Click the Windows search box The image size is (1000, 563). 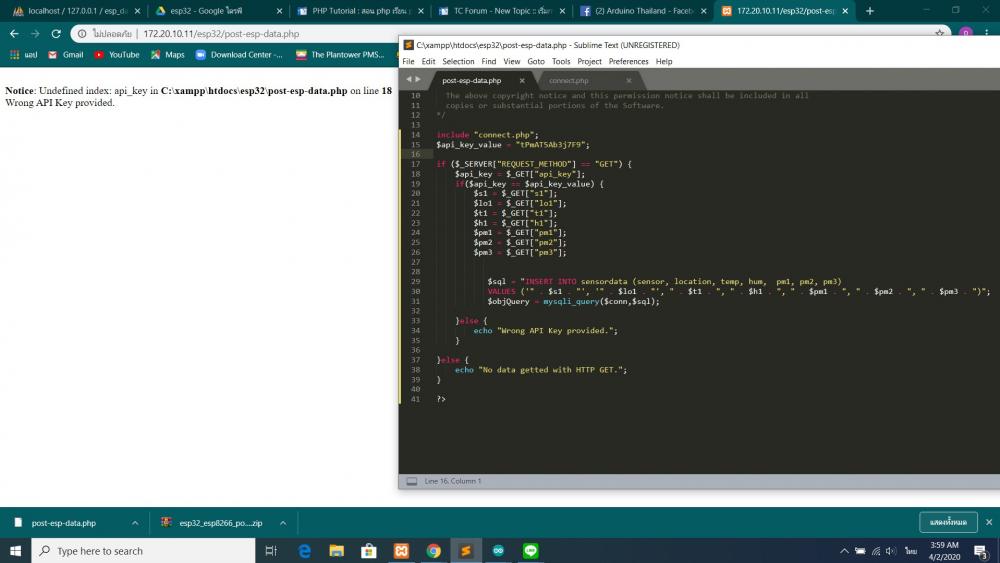coord(145,551)
